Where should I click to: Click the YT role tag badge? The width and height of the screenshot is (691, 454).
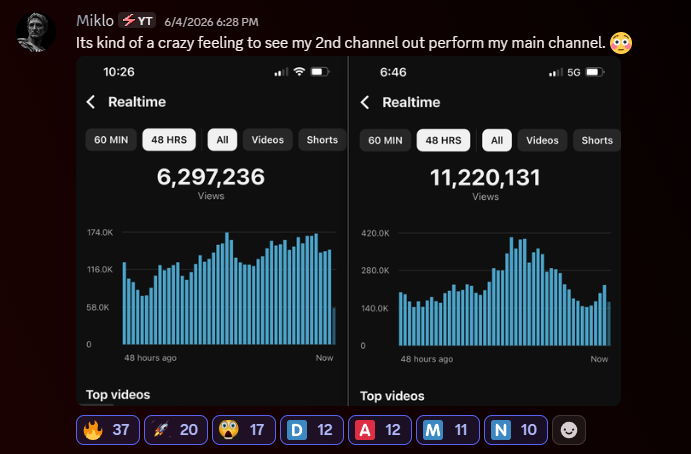tap(137, 20)
